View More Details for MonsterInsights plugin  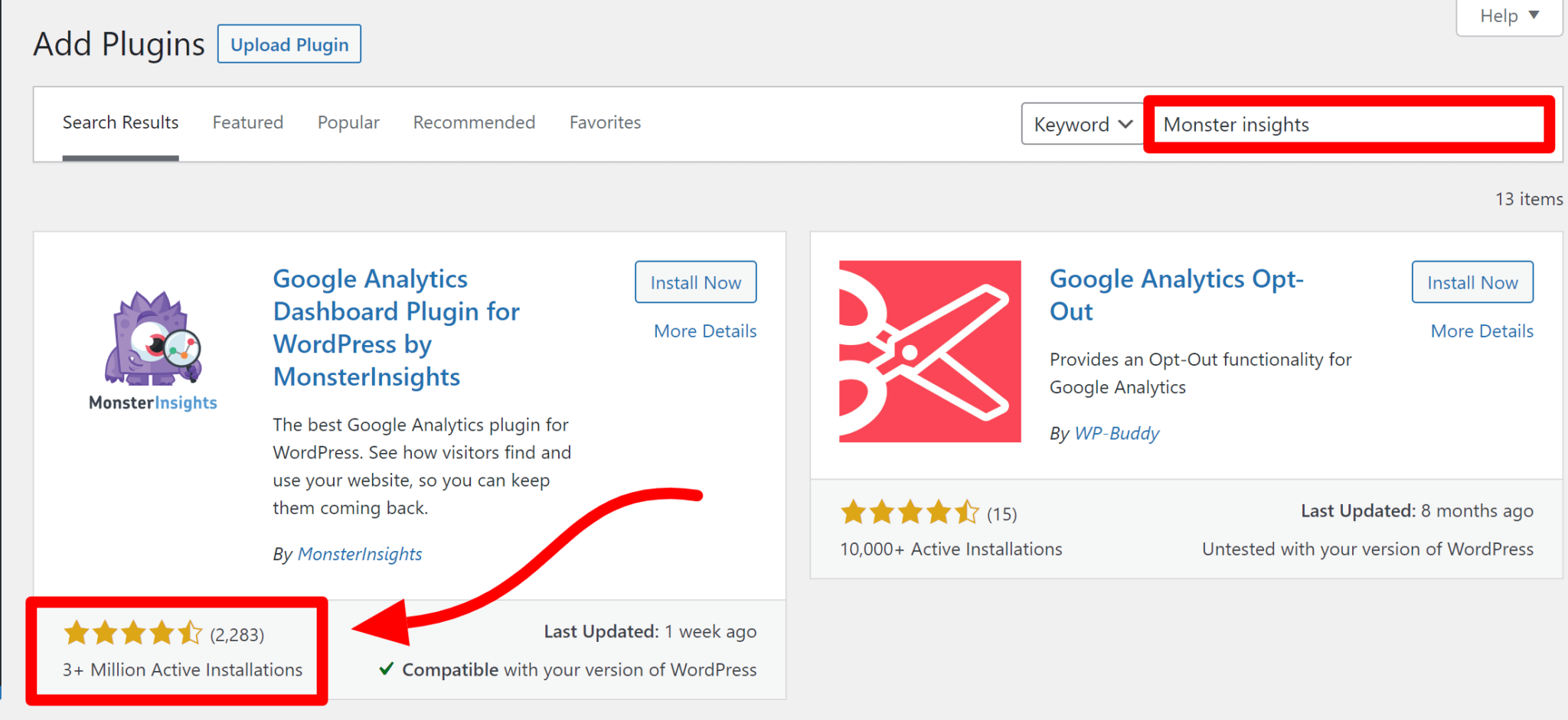click(x=705, y=331)
